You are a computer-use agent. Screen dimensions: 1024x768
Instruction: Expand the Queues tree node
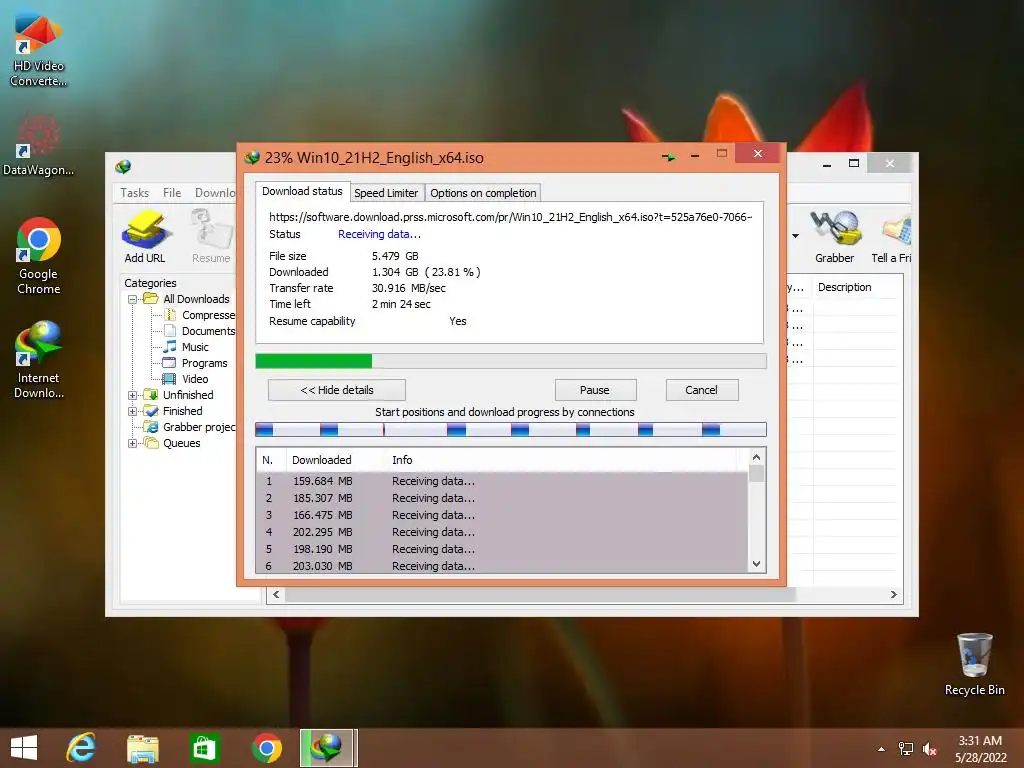point(133,443)
